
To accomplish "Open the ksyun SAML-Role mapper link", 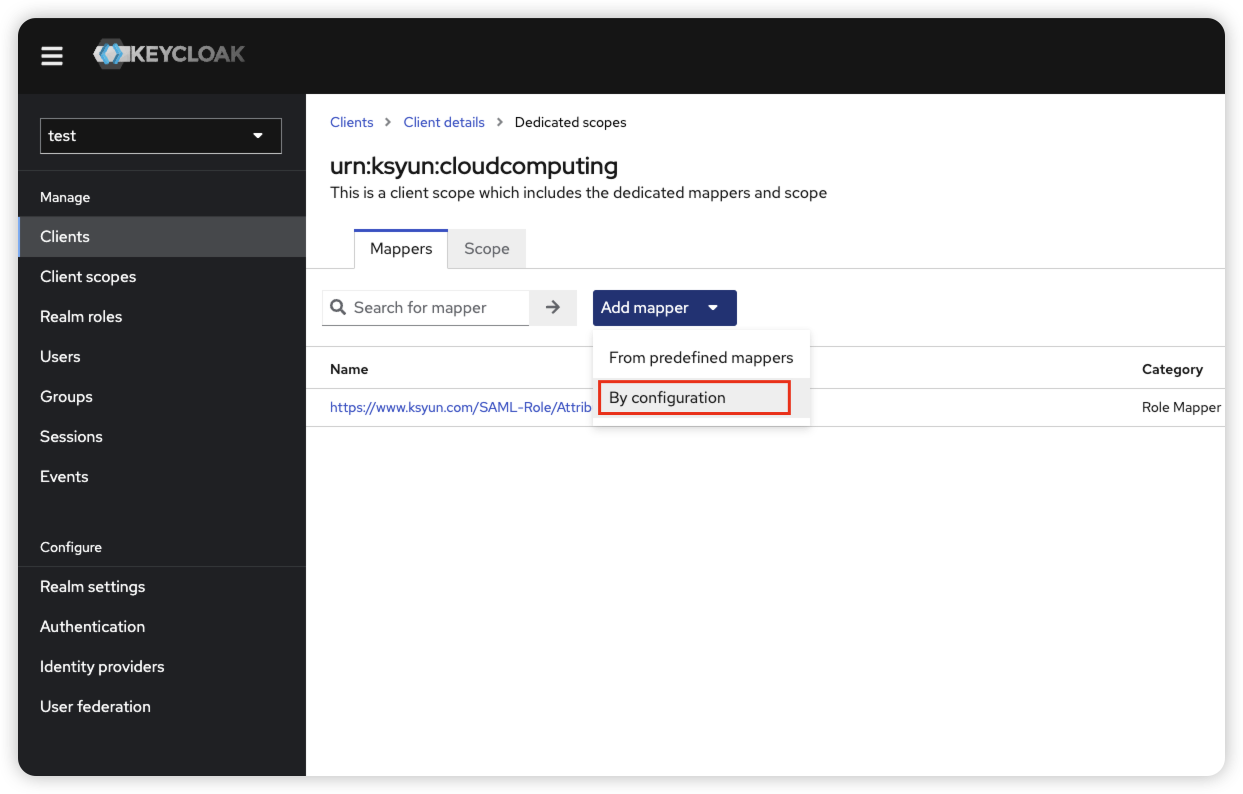I will coord(460,408).
